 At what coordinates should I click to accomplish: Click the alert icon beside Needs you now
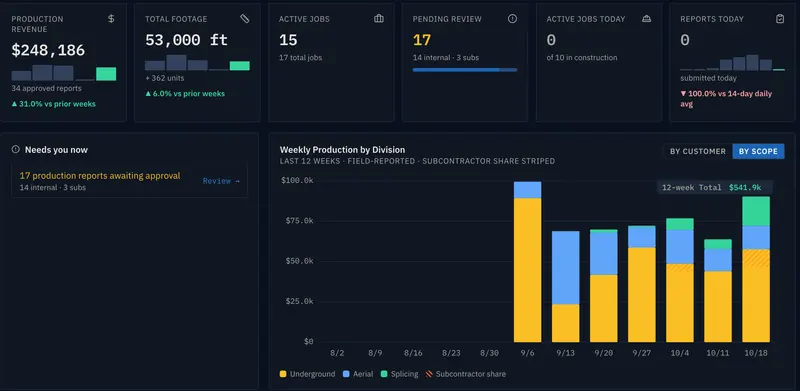point(15,150)
